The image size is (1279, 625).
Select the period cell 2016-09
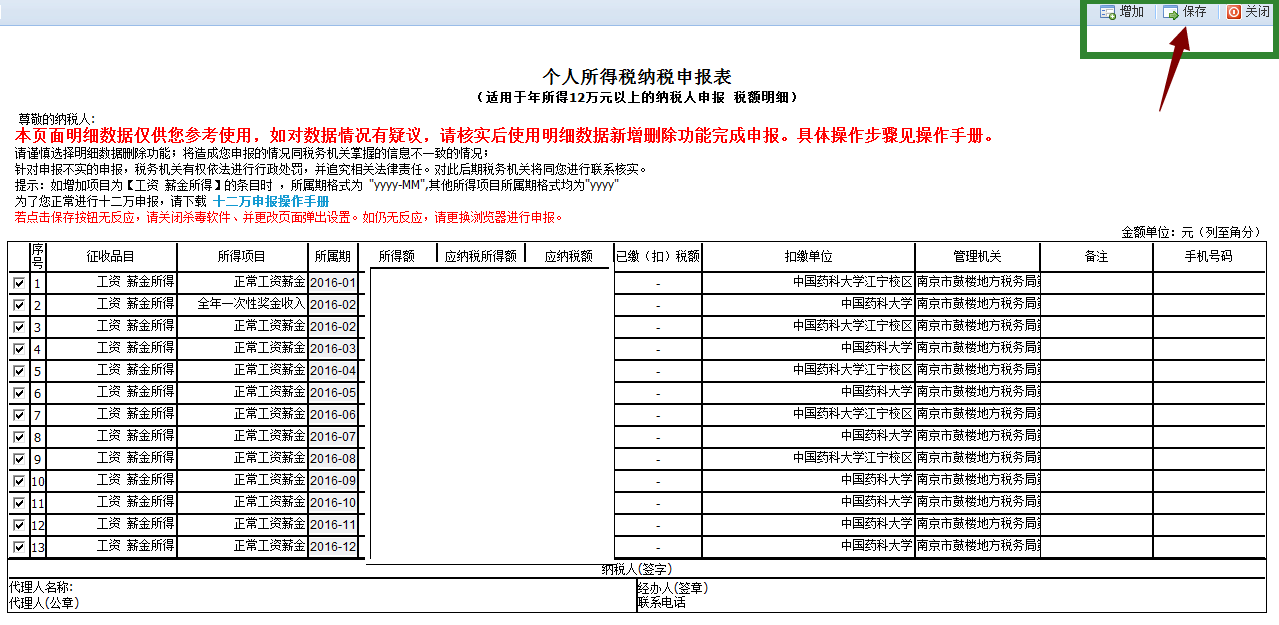pyautogui.click(x=333, y=480)
